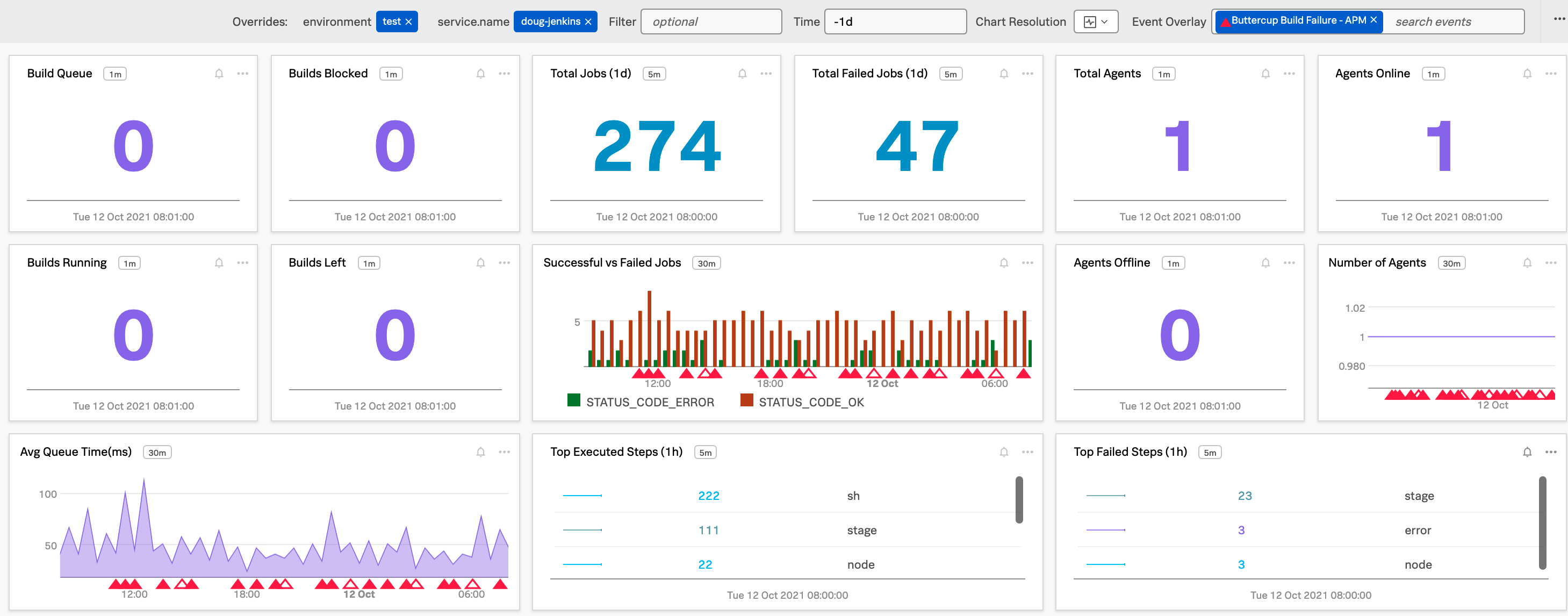Toggle STATUS_CODE_ERROR legend swatch
Viewport: 1568px width, 616px height.
pyautogui.click(x=573, y=400)
